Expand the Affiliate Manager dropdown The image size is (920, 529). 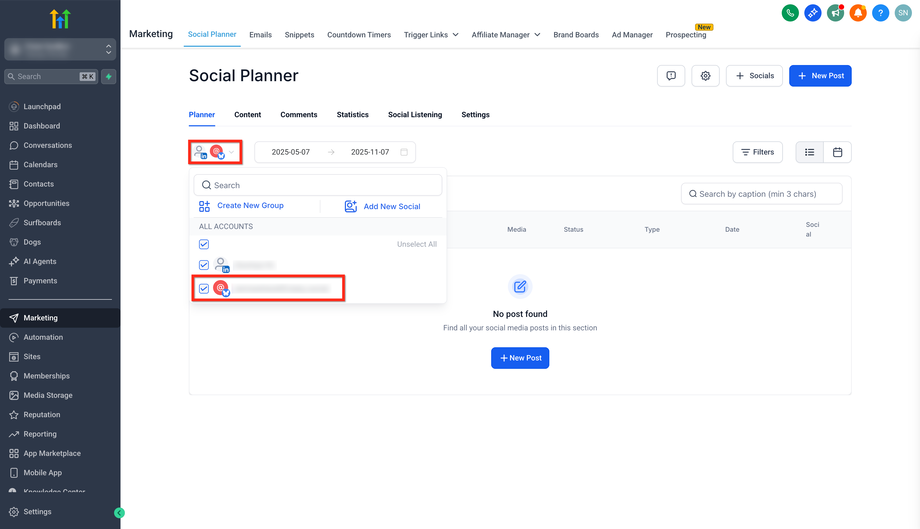(505, 35)
